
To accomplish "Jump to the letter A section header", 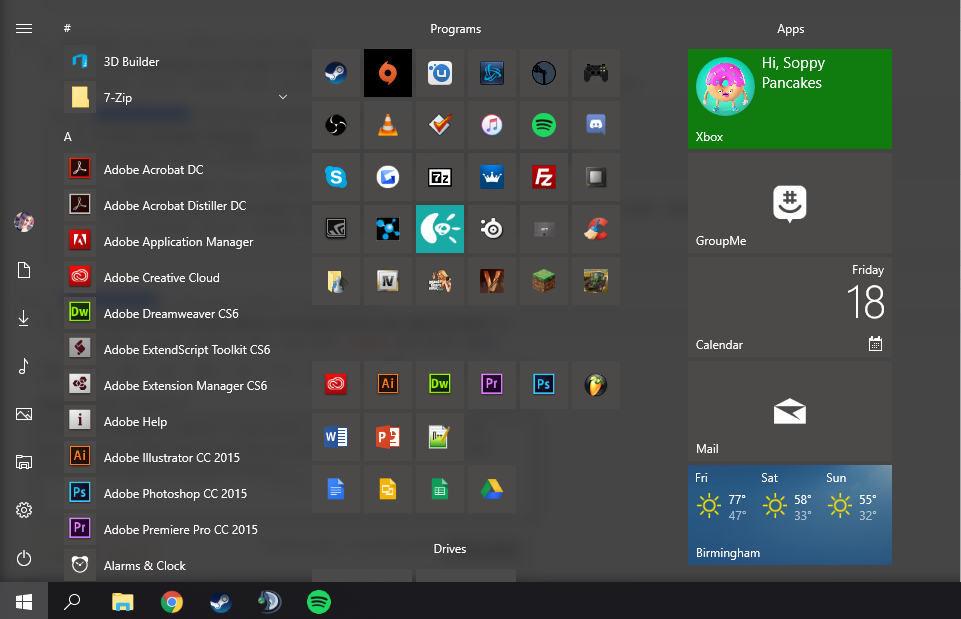I will pyautogui.click(x=67, y=135).
